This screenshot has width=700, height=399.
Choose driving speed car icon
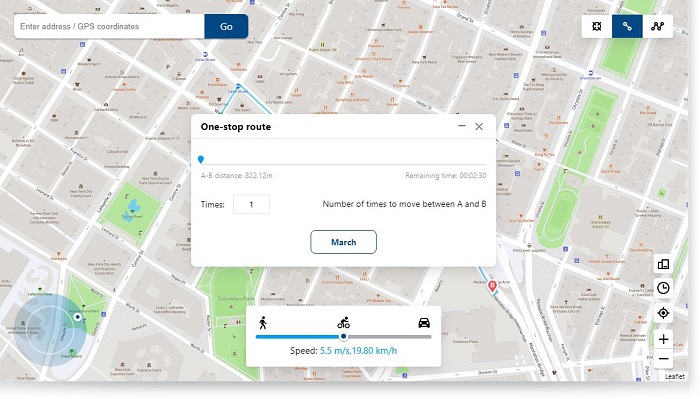tap(424, 322)
